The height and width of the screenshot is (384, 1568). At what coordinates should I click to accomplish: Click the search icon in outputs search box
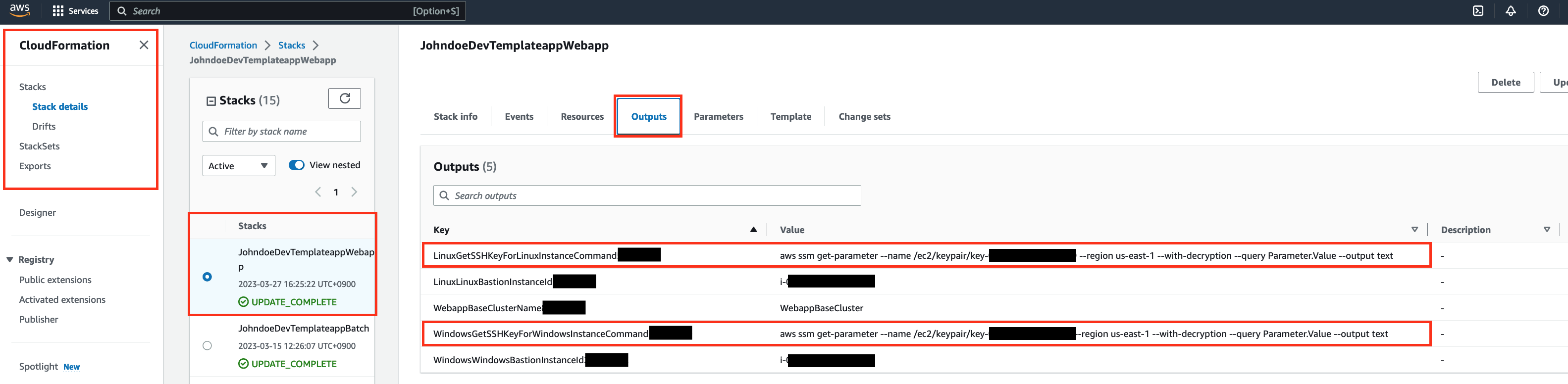444,196
